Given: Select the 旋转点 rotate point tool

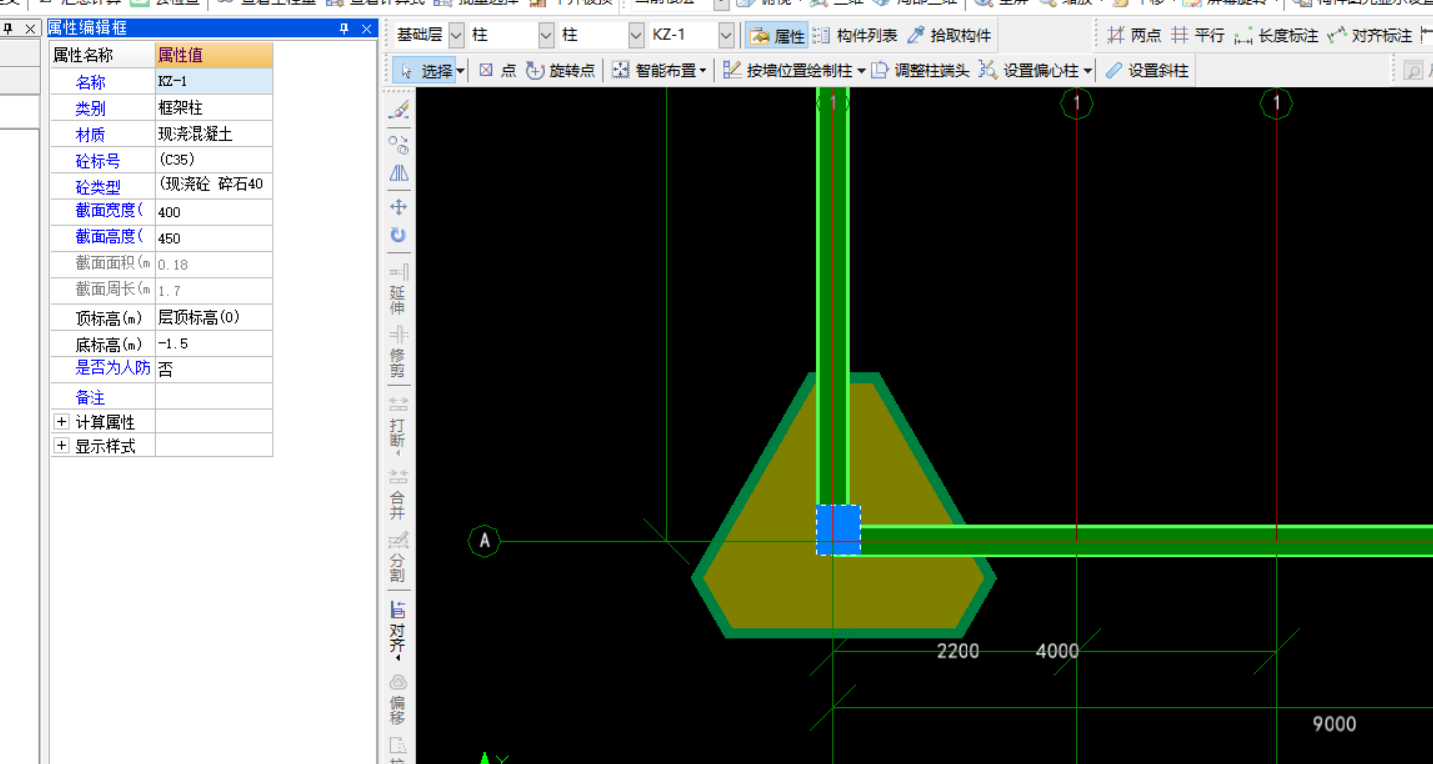Looking at the screenshot, I should 560,70.
